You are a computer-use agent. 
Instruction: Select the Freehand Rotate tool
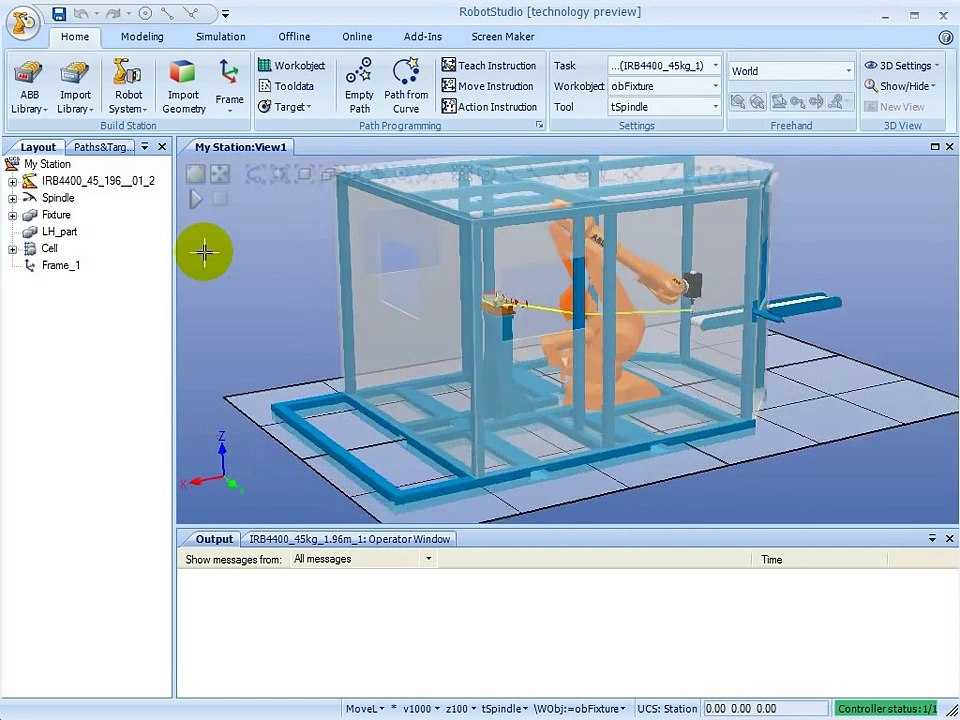pos(757,102)
